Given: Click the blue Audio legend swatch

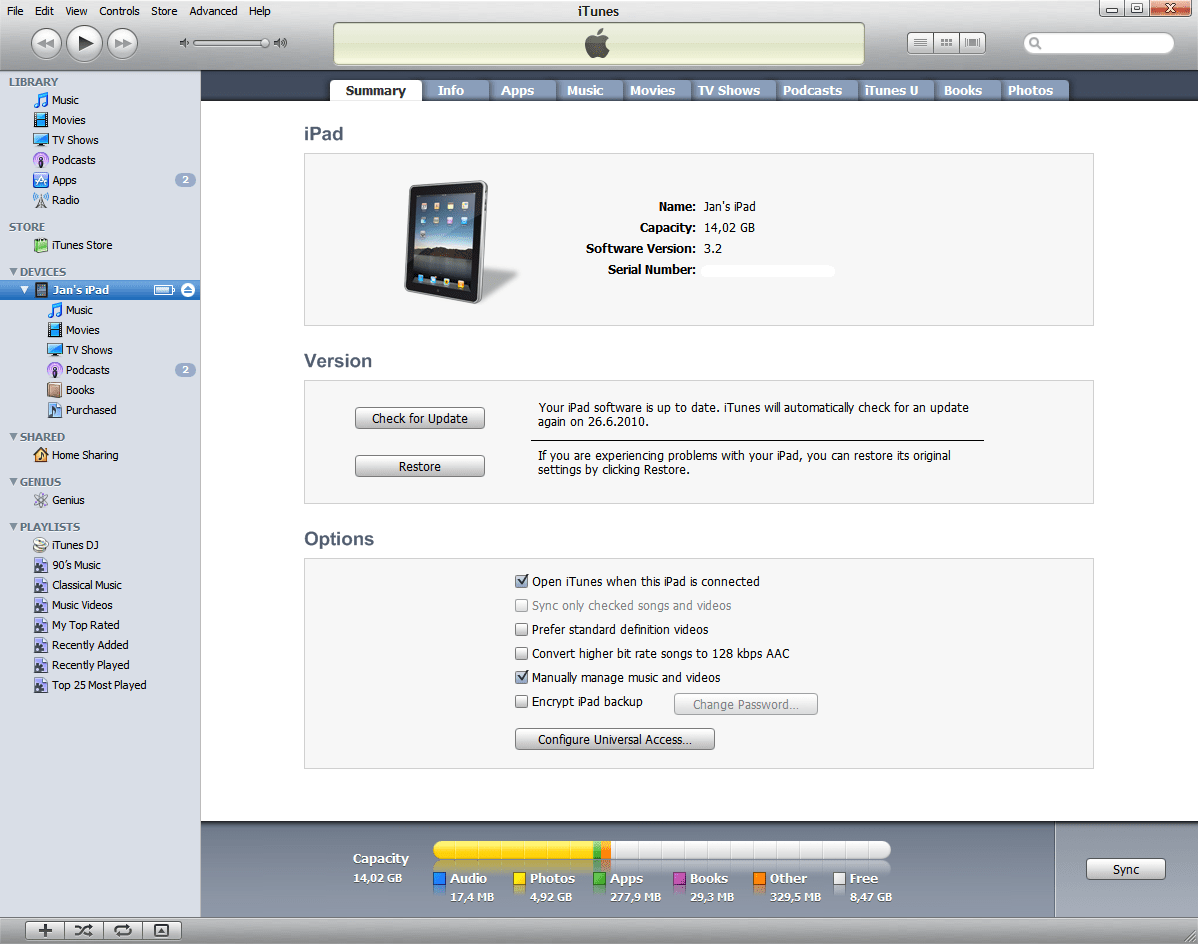Looking at the screenshot, I should pyautogui.click(x=439, y=878).
